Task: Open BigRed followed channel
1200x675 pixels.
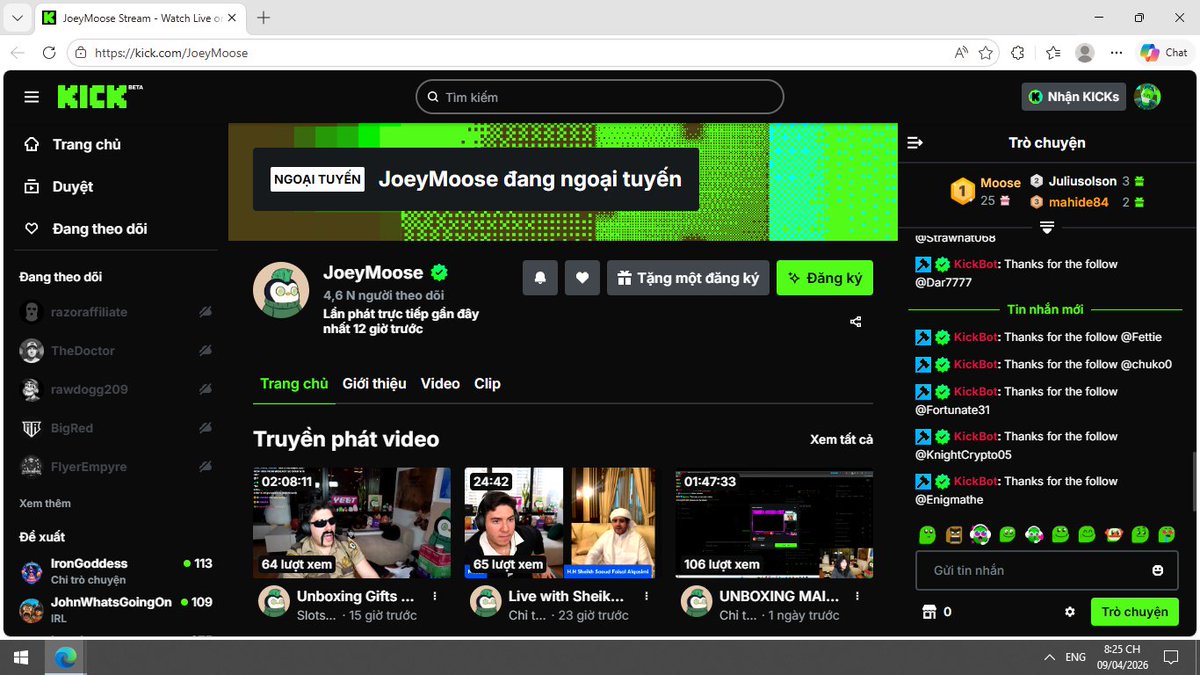Action: 116,428
